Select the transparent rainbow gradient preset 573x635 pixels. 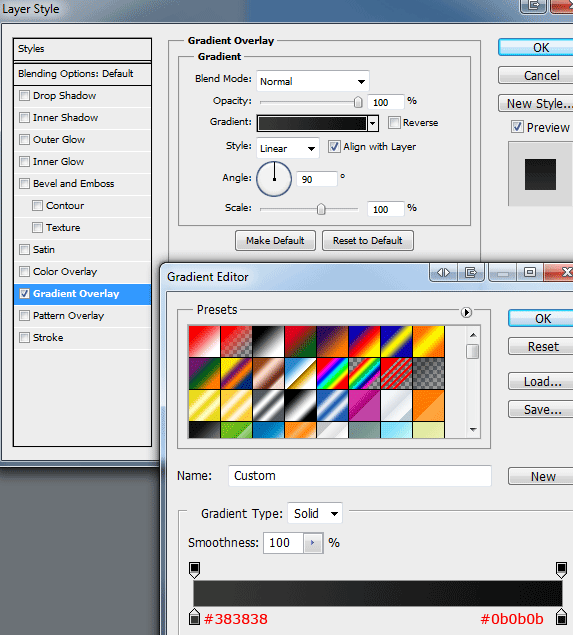coord(364,373)
